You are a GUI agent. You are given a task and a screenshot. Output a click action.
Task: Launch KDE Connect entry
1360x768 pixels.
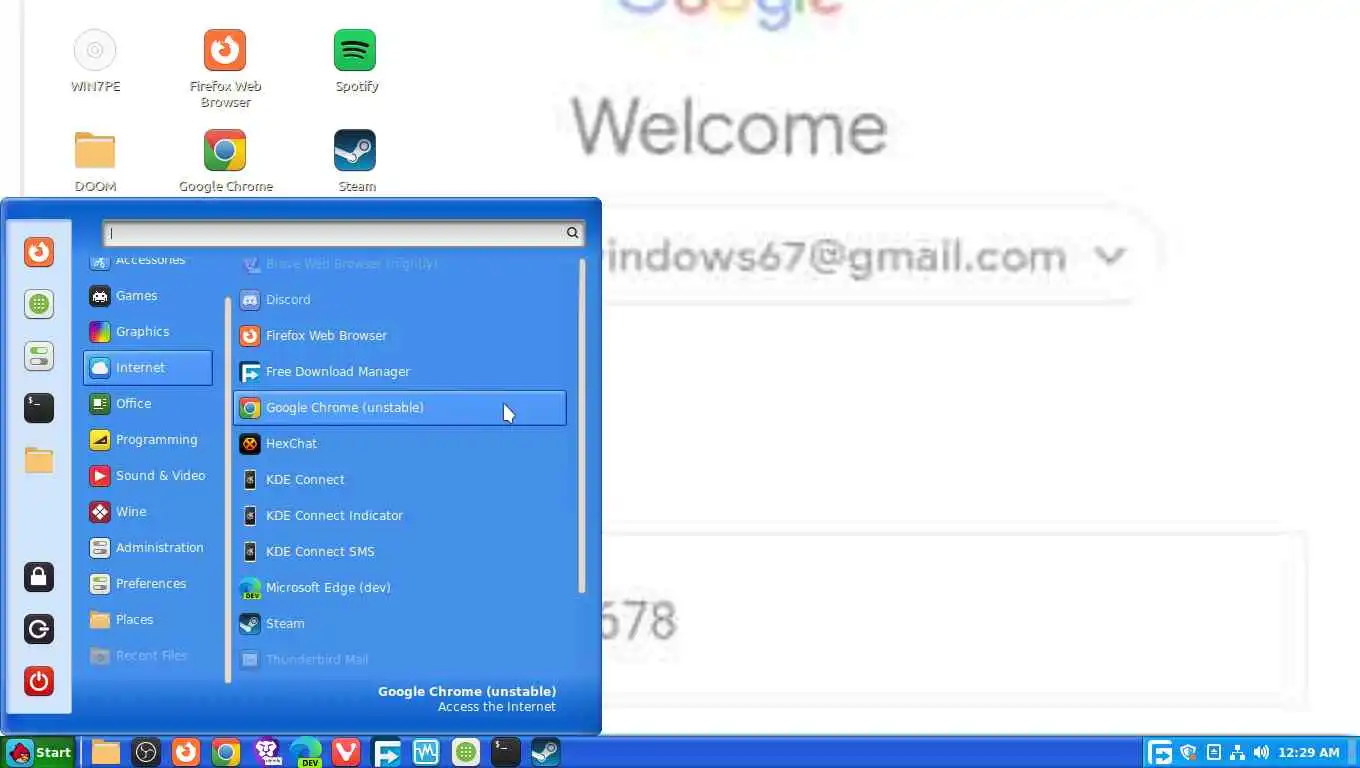(x=400, y=480)
